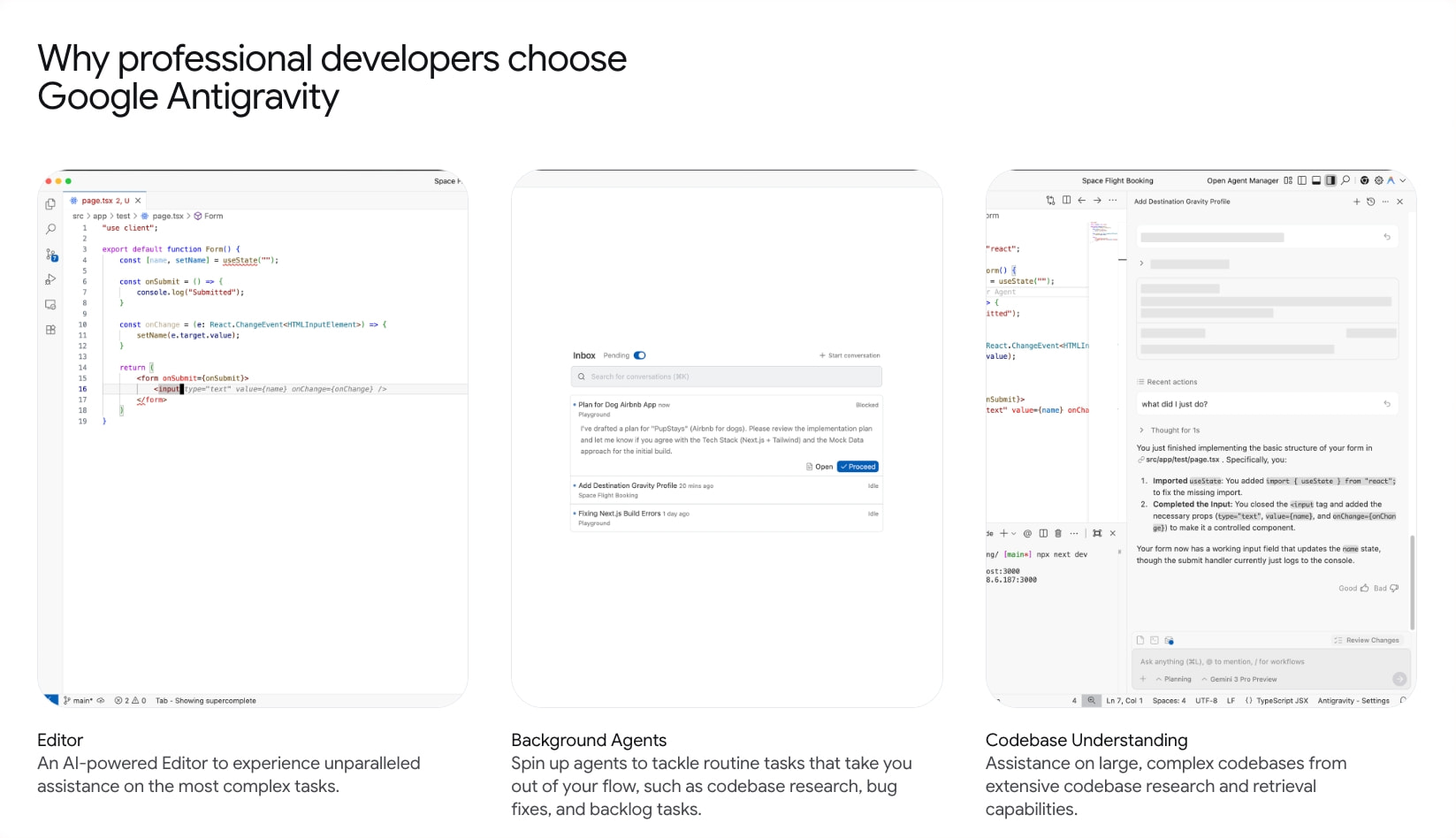Image resolution: width=1456 pixels, height=838 pixels.
Task: Open the settings gear in title bar
Action: (x=1378, y=180)
